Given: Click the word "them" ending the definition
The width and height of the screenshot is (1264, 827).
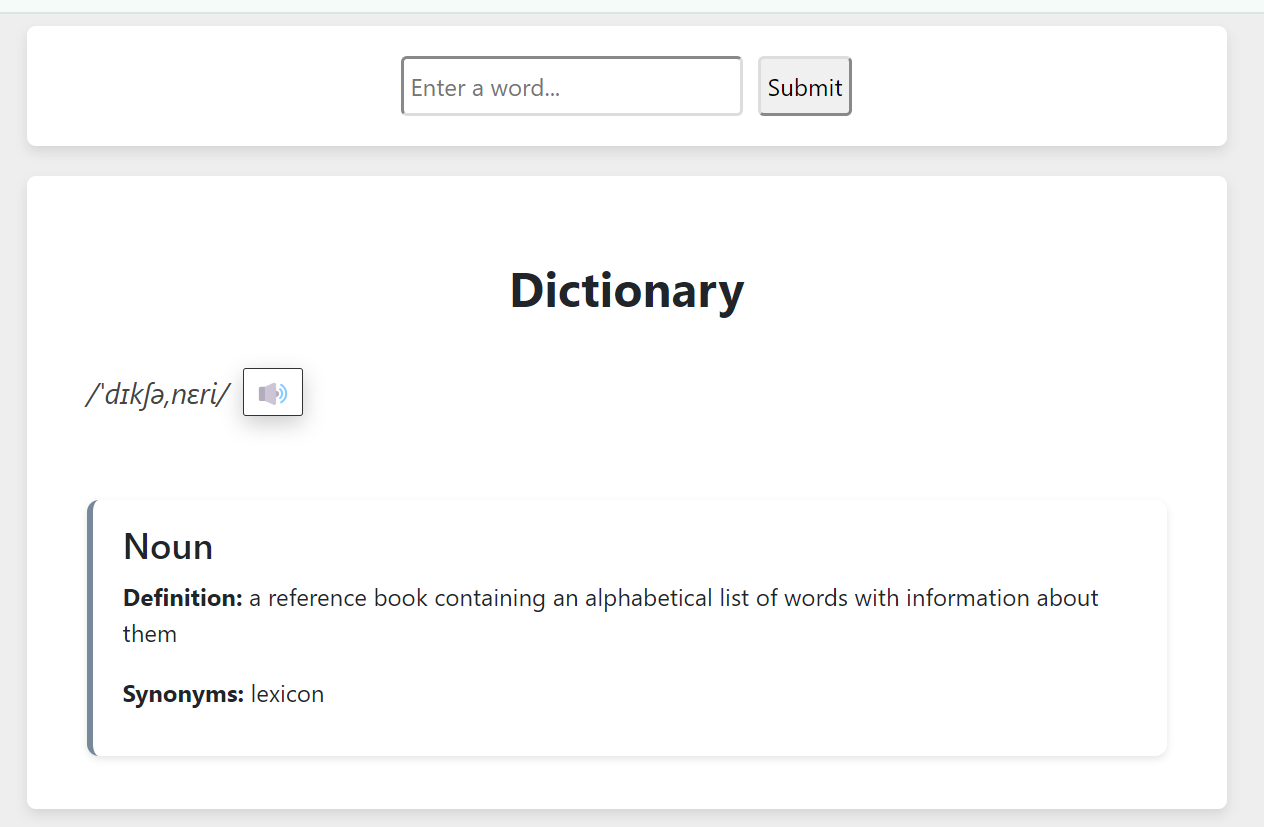Looking at the screenshot, I should 150,634.
